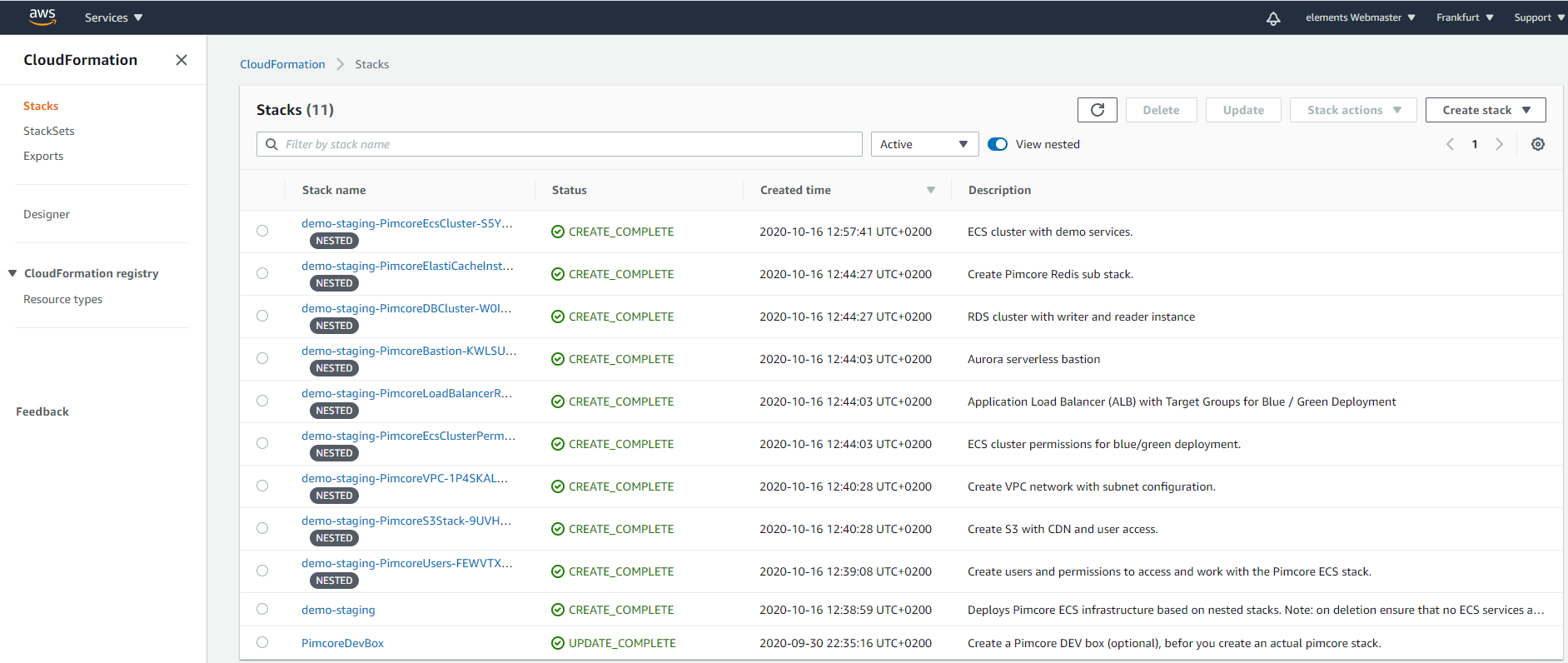Open demo-staging-PimcoreUsers-FEWVTX link
Viewport: 1568px width, 663px height.
[407, 563]
